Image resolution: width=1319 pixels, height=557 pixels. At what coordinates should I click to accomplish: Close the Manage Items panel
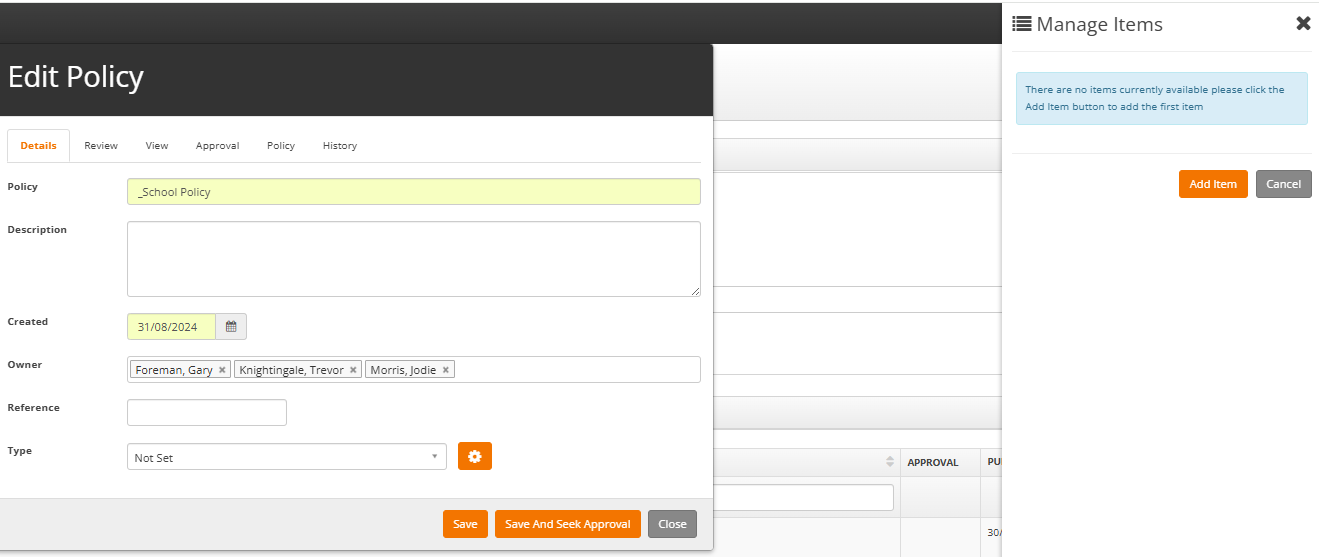tap(1302, 24)
